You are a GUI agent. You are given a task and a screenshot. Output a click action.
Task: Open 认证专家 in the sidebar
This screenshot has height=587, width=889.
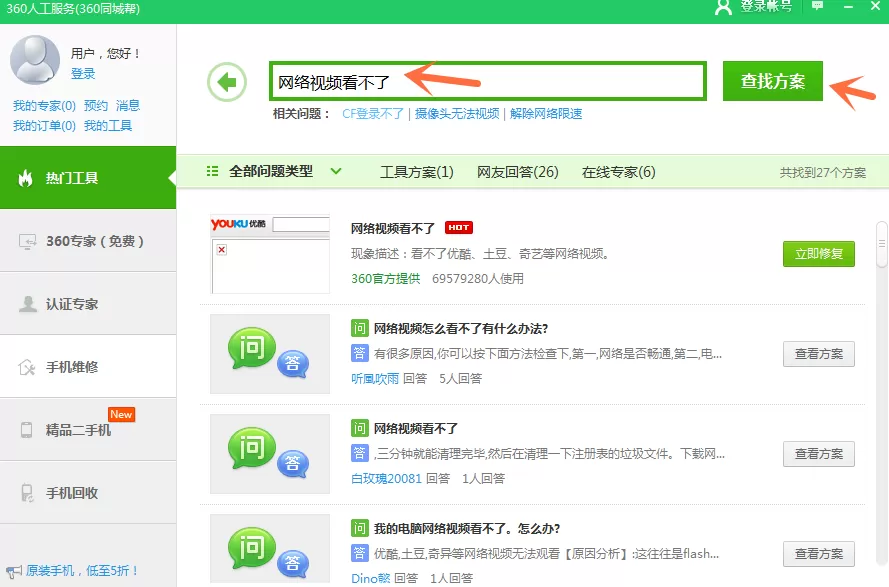[88, 305]
